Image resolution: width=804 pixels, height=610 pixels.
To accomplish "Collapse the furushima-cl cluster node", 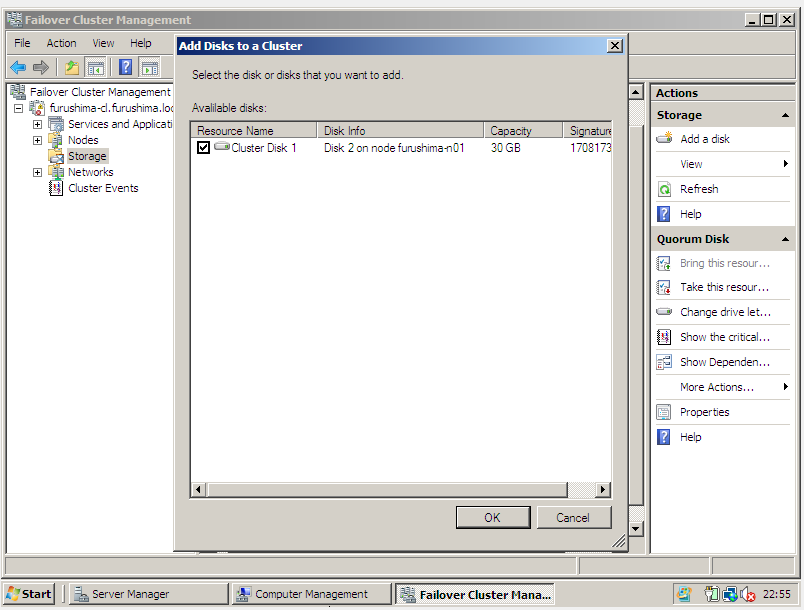I will click(18, 108).
